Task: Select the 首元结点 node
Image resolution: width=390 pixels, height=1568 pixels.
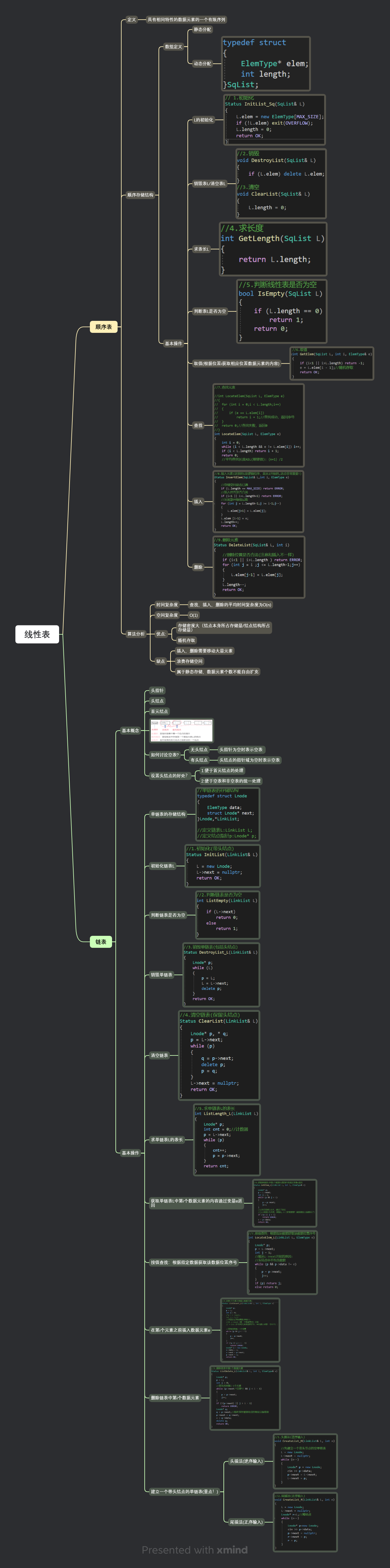Action: (160, 711)
